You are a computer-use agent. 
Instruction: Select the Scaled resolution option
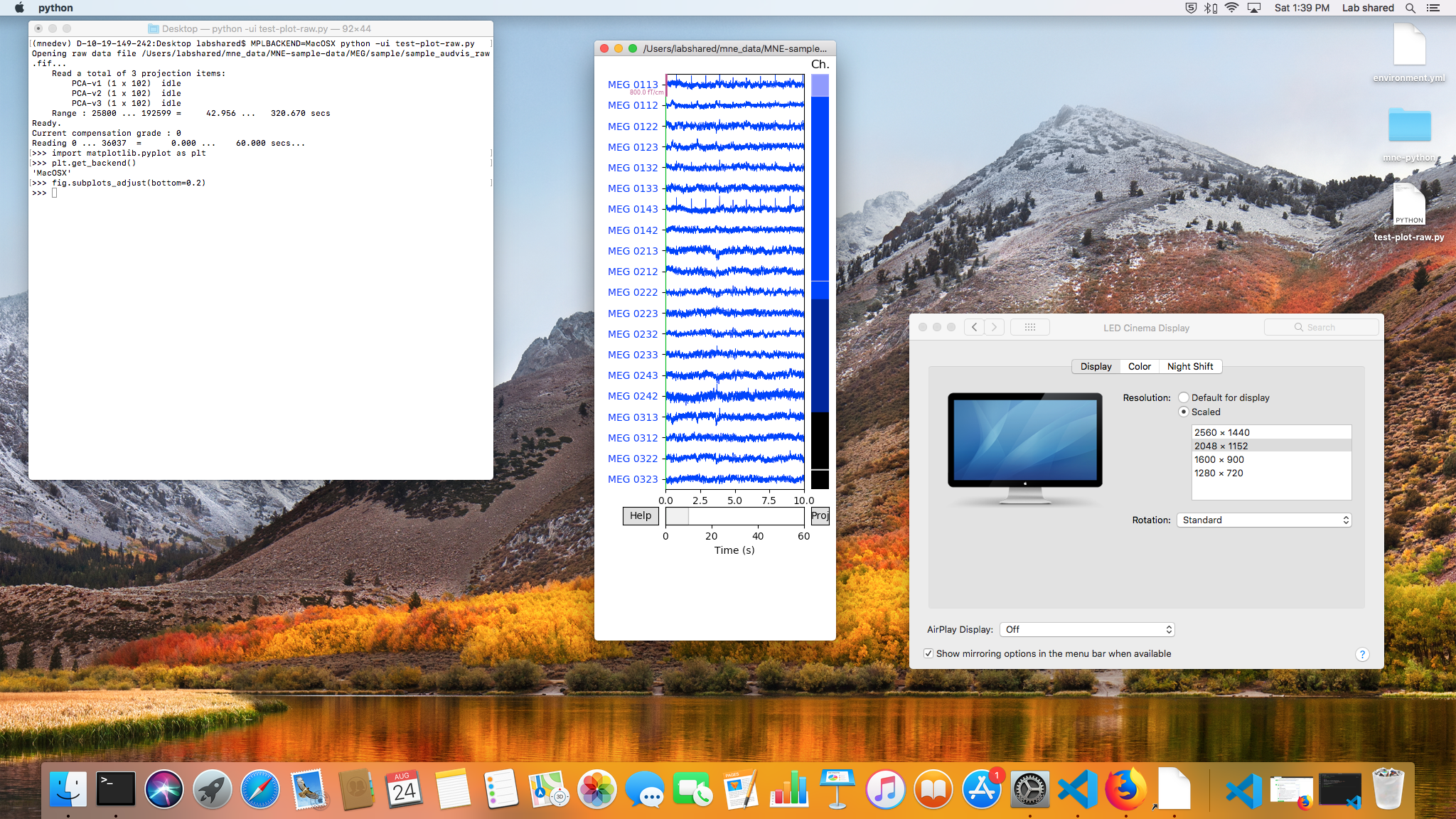pyautogui.click(x=1184, y=412)
